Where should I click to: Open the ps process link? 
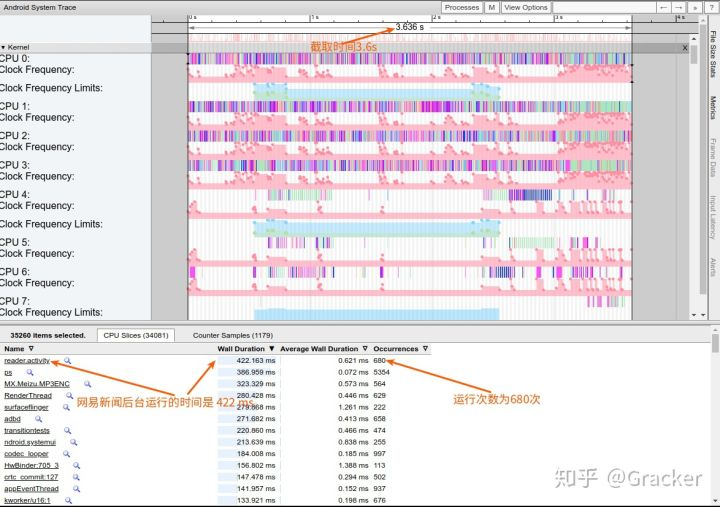click(x=8, y=372)
